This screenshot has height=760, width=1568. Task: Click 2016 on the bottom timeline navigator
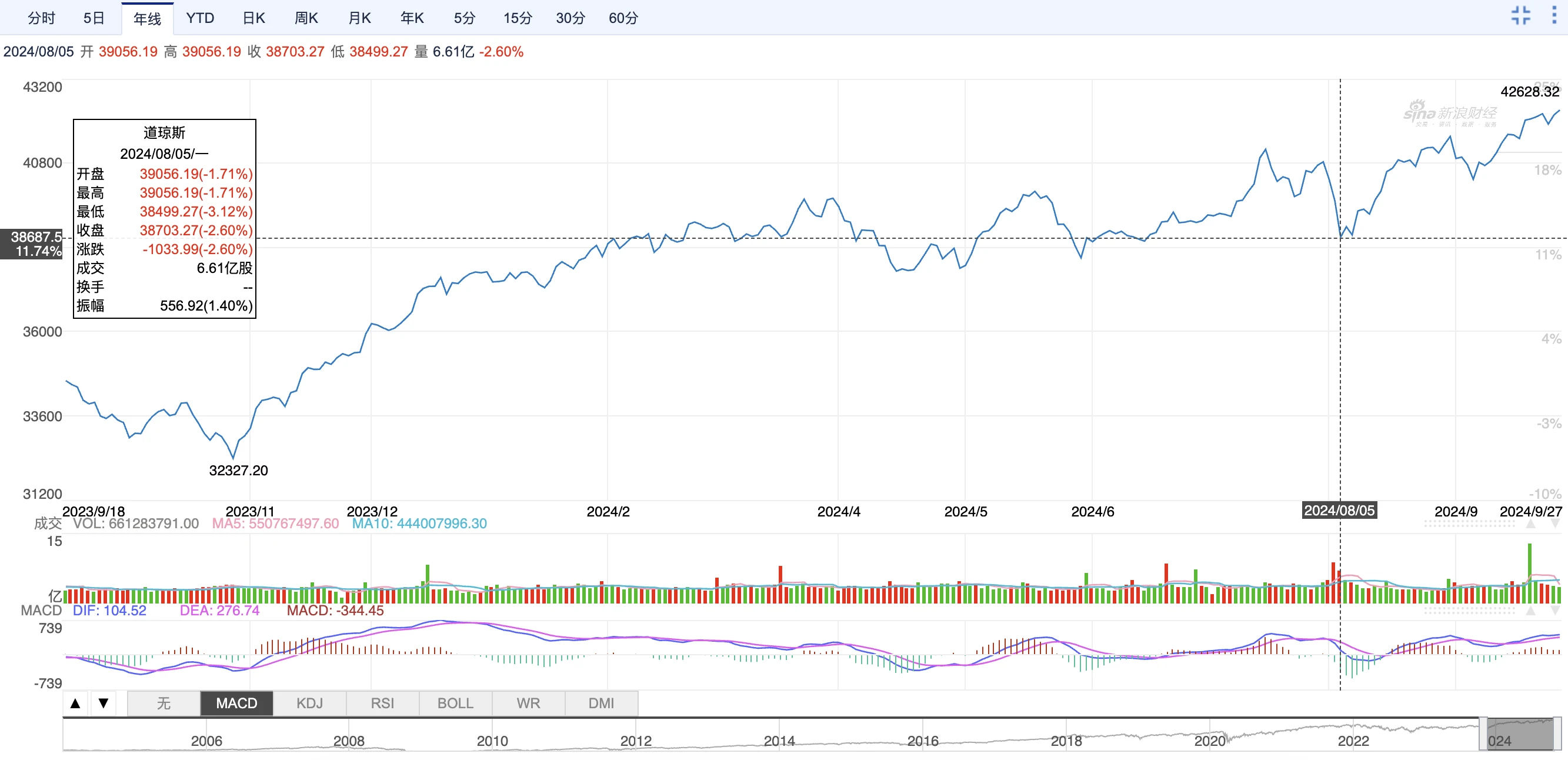(922, 741)
